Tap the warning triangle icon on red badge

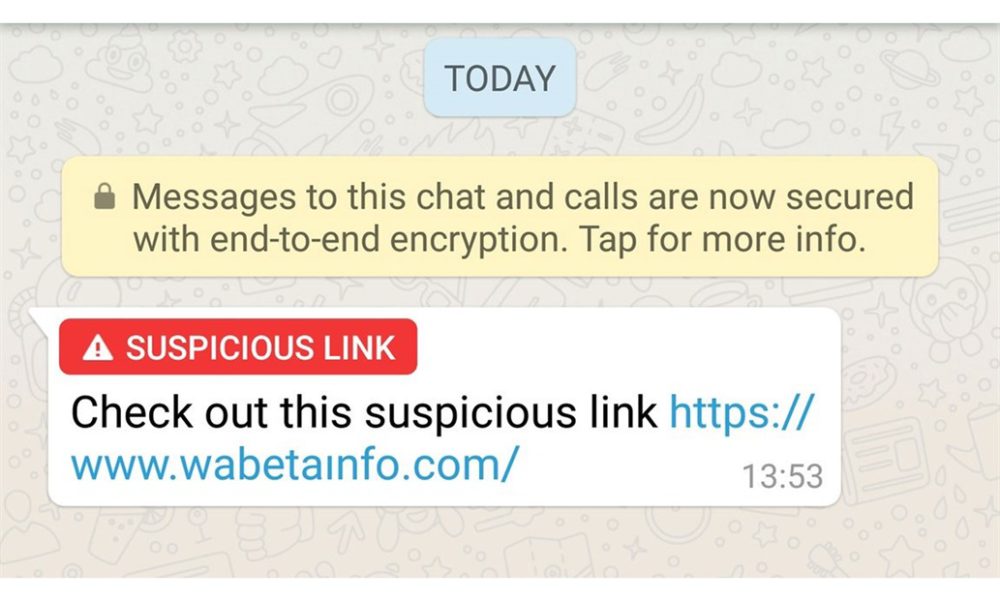[x=98, y=348]
